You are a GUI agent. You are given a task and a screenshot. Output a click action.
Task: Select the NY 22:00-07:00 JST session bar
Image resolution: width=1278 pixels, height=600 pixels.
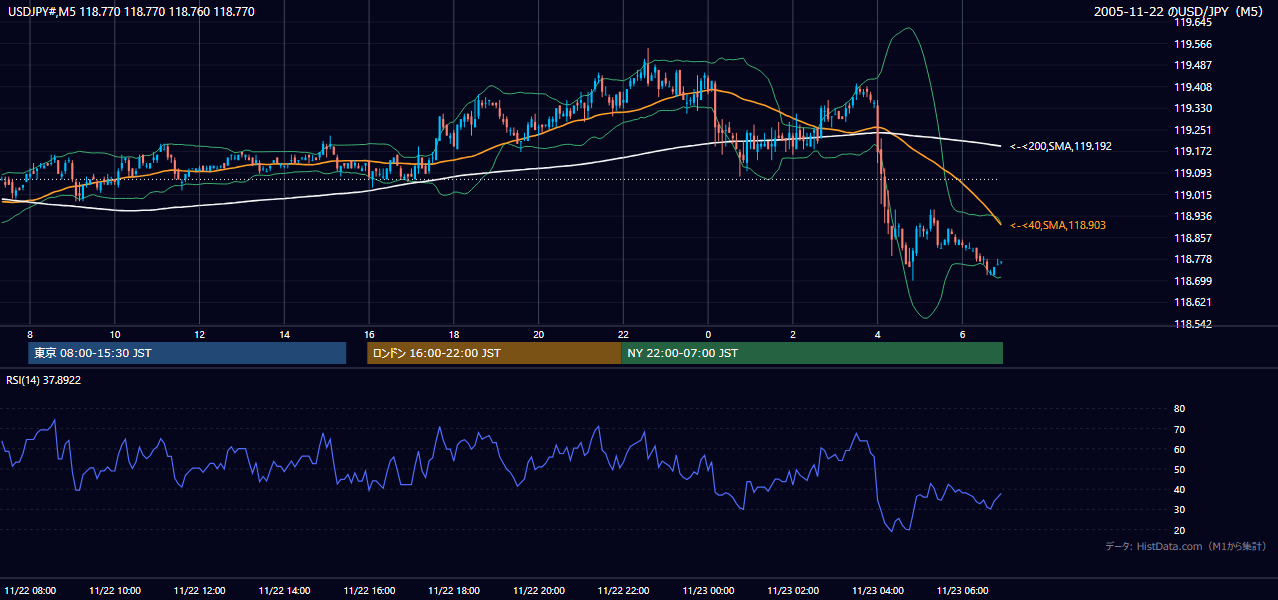coord(812,353)
